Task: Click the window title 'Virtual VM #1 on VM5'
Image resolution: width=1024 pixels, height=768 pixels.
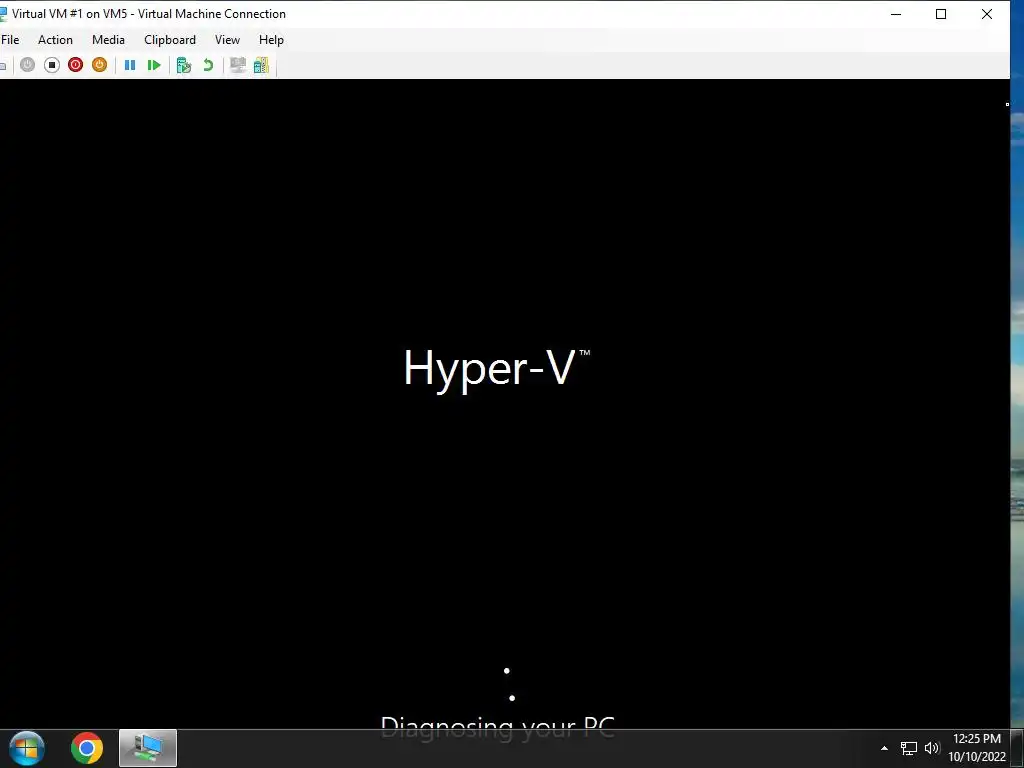Action: [x=69, y=14]
